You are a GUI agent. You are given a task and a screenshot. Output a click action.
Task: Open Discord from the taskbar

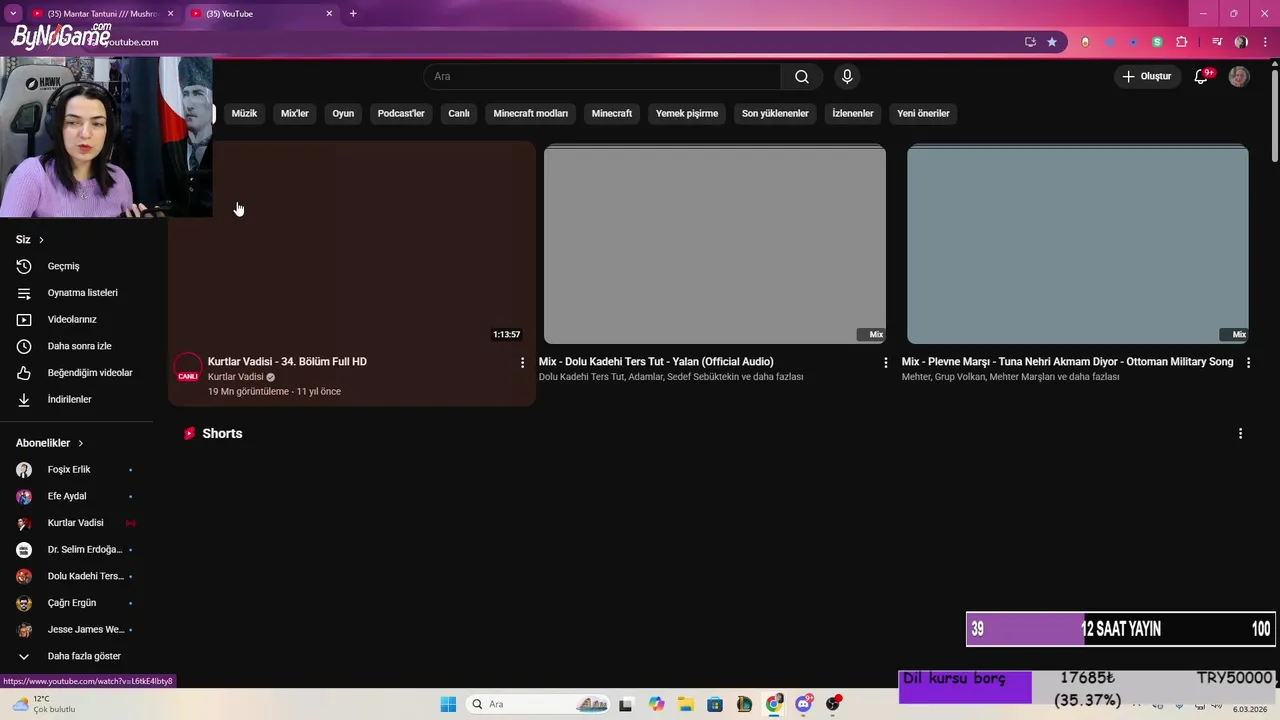[803, 704]
